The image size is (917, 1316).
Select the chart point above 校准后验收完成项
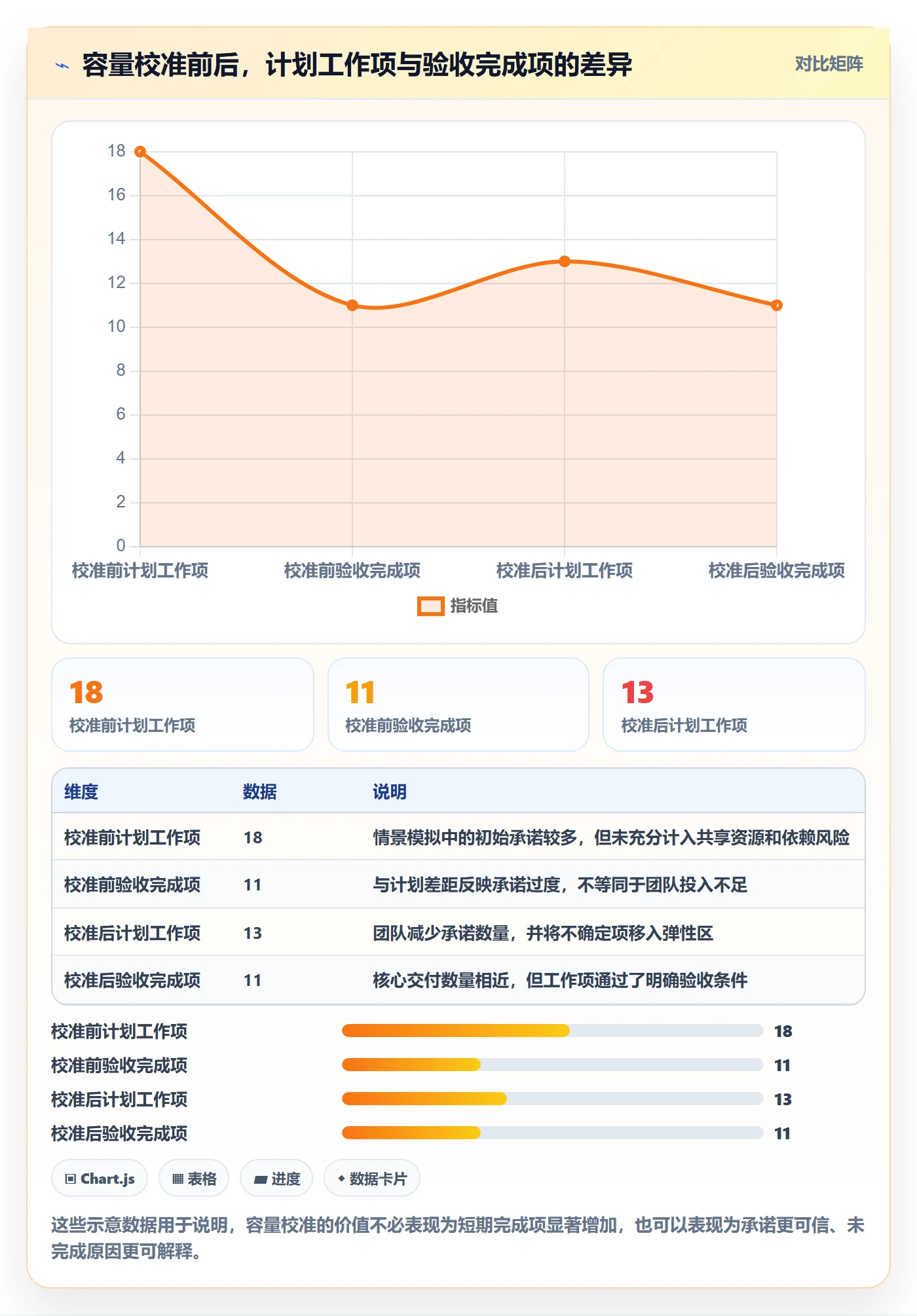[777, 305]
